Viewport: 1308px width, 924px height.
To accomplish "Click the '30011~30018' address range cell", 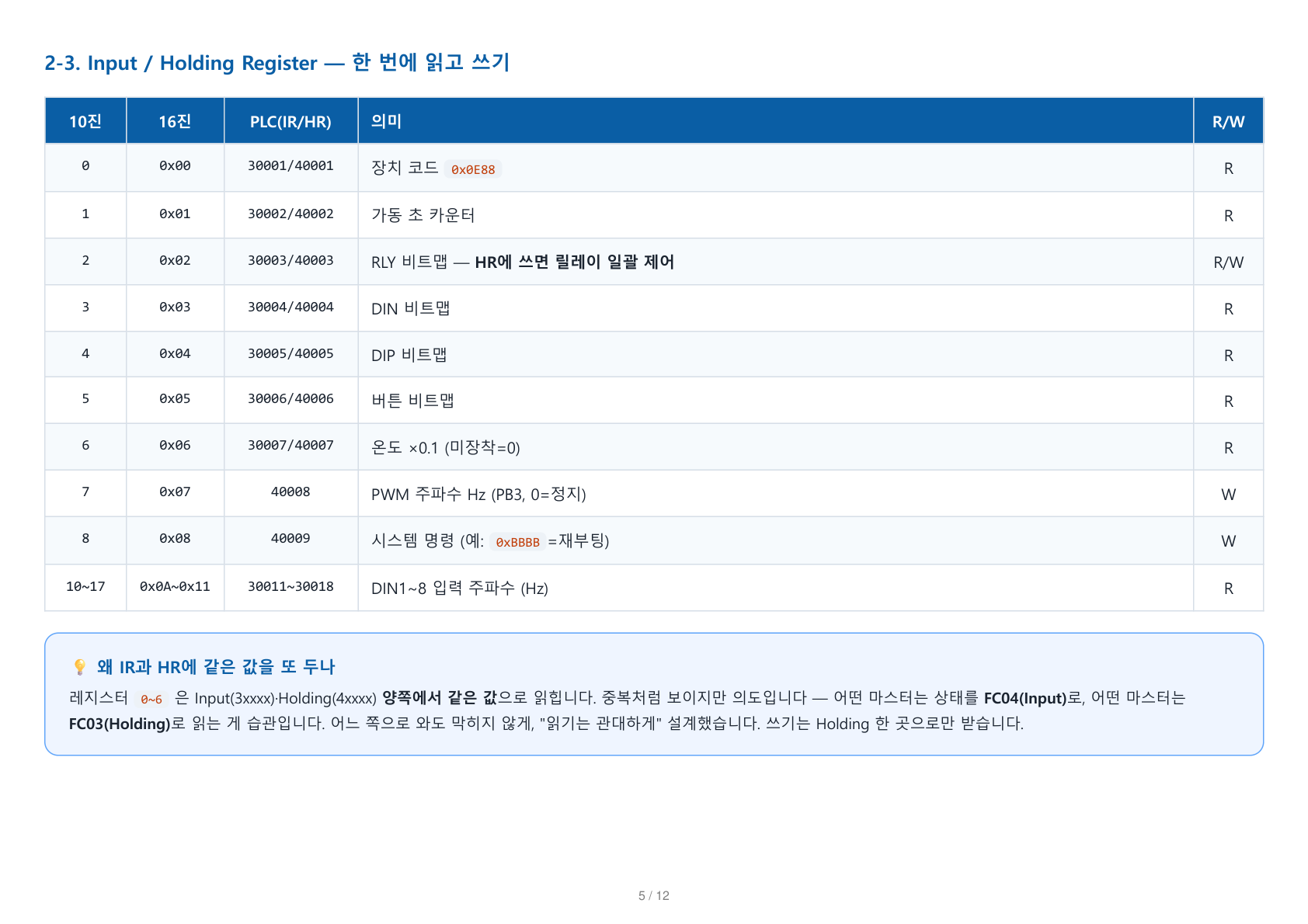I will tap(290, 586).
